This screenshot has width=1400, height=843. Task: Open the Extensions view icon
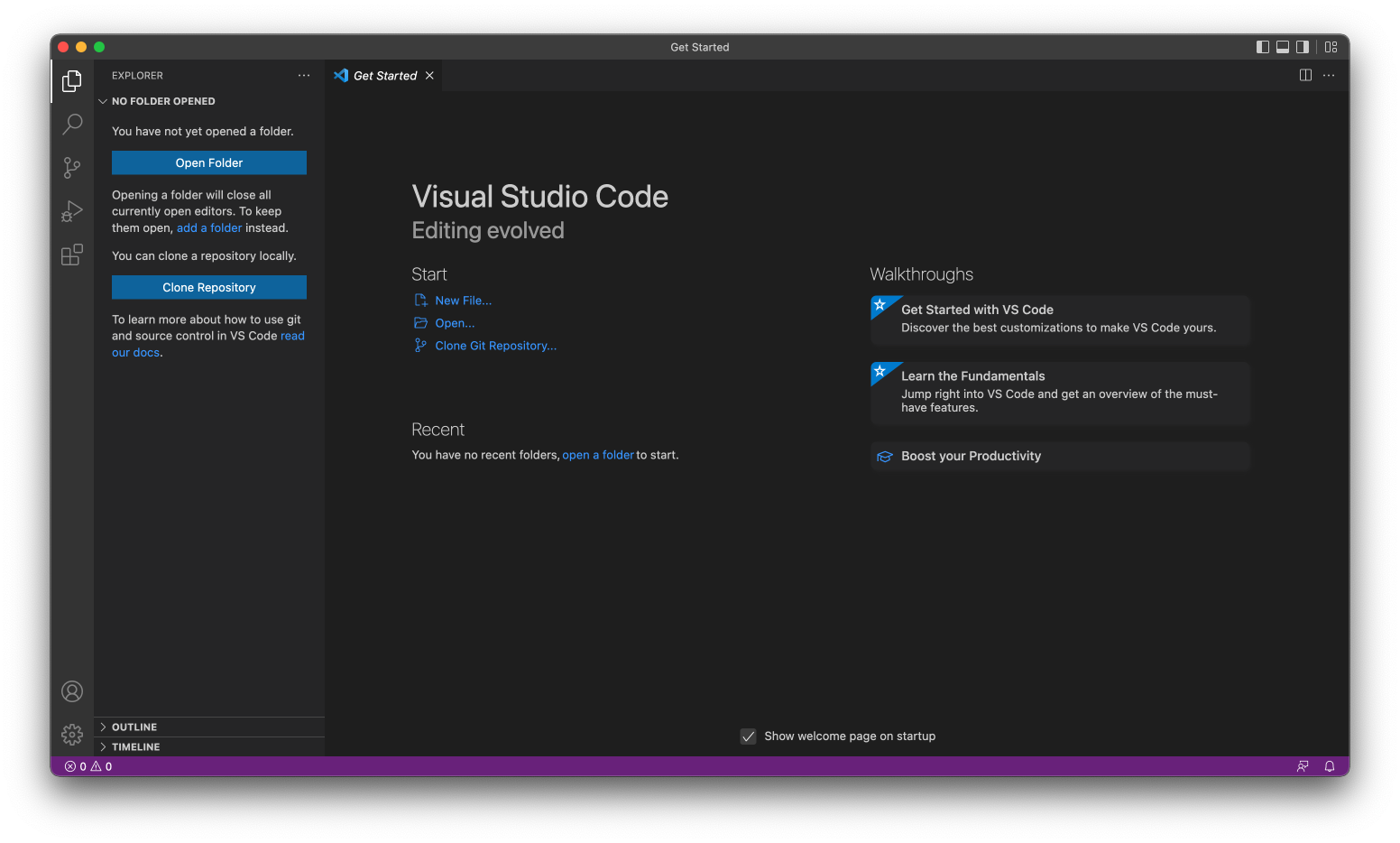[72, 255]
